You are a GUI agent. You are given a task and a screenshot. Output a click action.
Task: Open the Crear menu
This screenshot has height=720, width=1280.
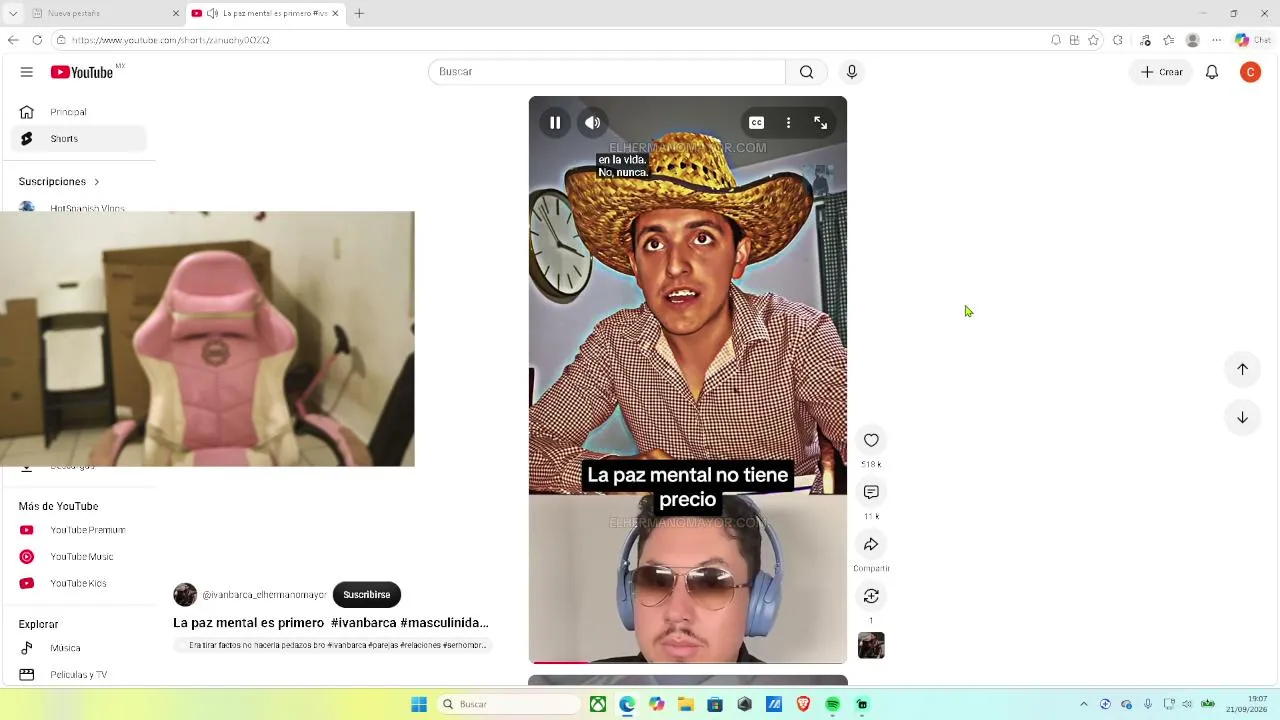[1162, 72]
